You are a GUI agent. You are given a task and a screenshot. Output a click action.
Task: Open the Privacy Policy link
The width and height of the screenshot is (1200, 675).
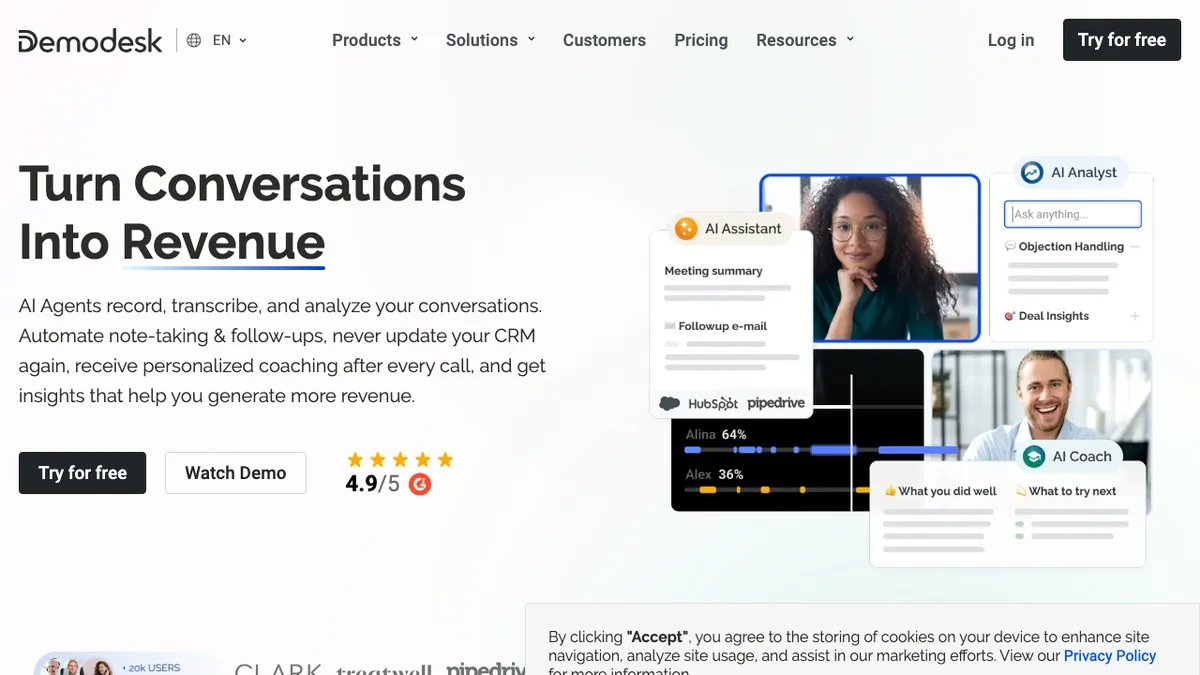[x=1110, y=656]
